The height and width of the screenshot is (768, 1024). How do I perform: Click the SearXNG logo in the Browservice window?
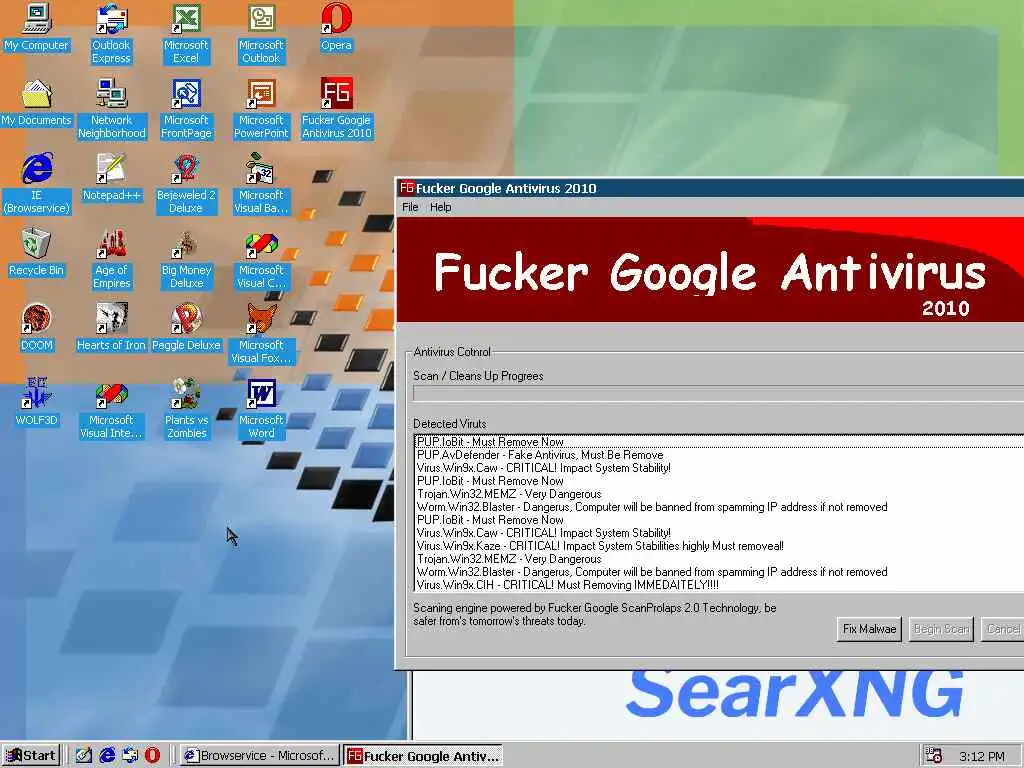pyautogui.click(x=795, y=694)
